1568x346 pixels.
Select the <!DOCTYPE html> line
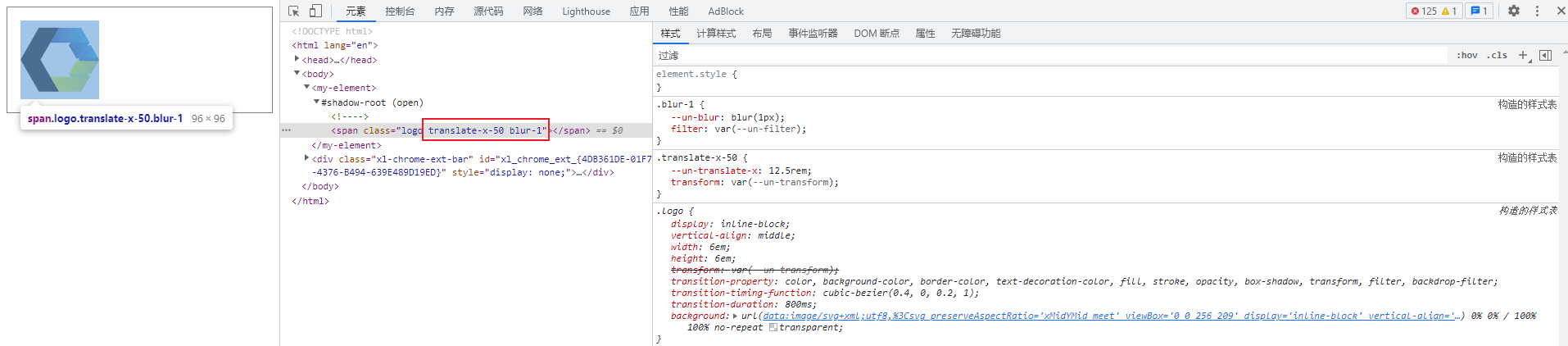[332, 31]
